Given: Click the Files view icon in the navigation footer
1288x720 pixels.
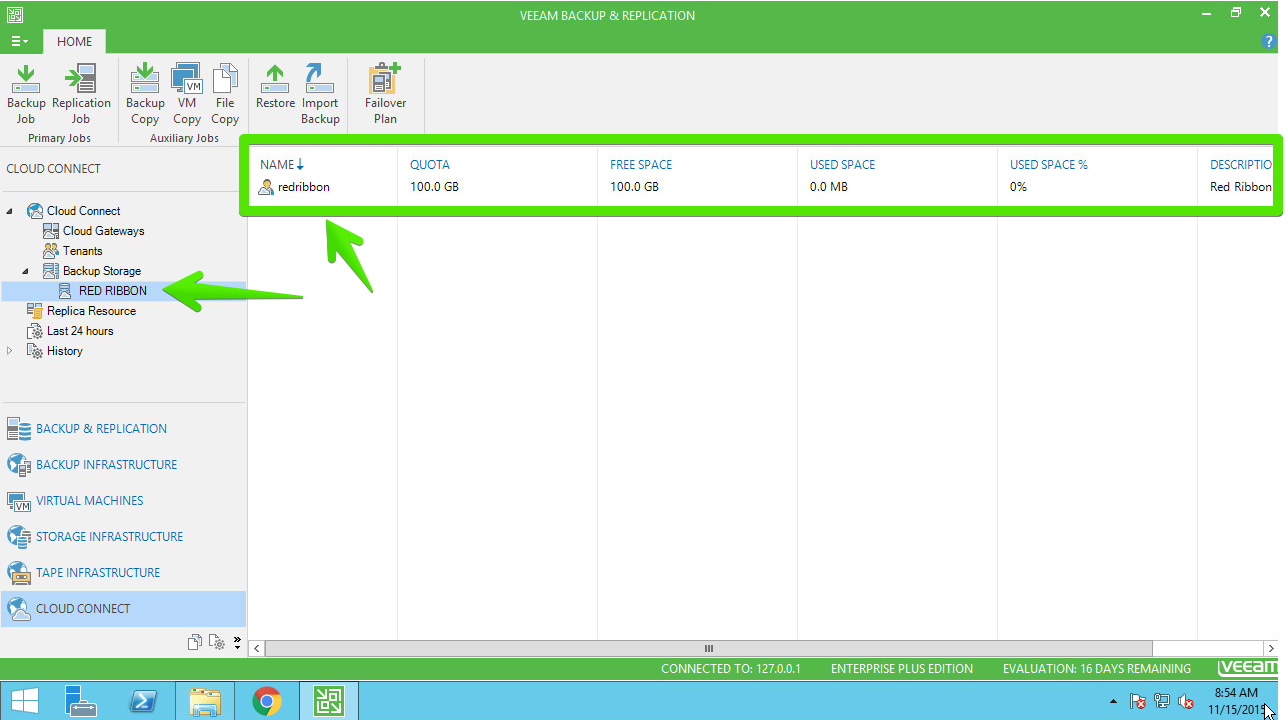Looking at the screenshot, I should click(195, 642).
